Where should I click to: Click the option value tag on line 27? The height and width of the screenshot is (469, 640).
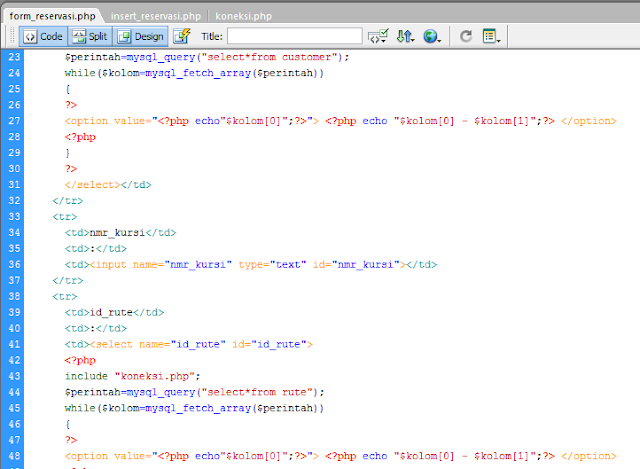[192, 121]
